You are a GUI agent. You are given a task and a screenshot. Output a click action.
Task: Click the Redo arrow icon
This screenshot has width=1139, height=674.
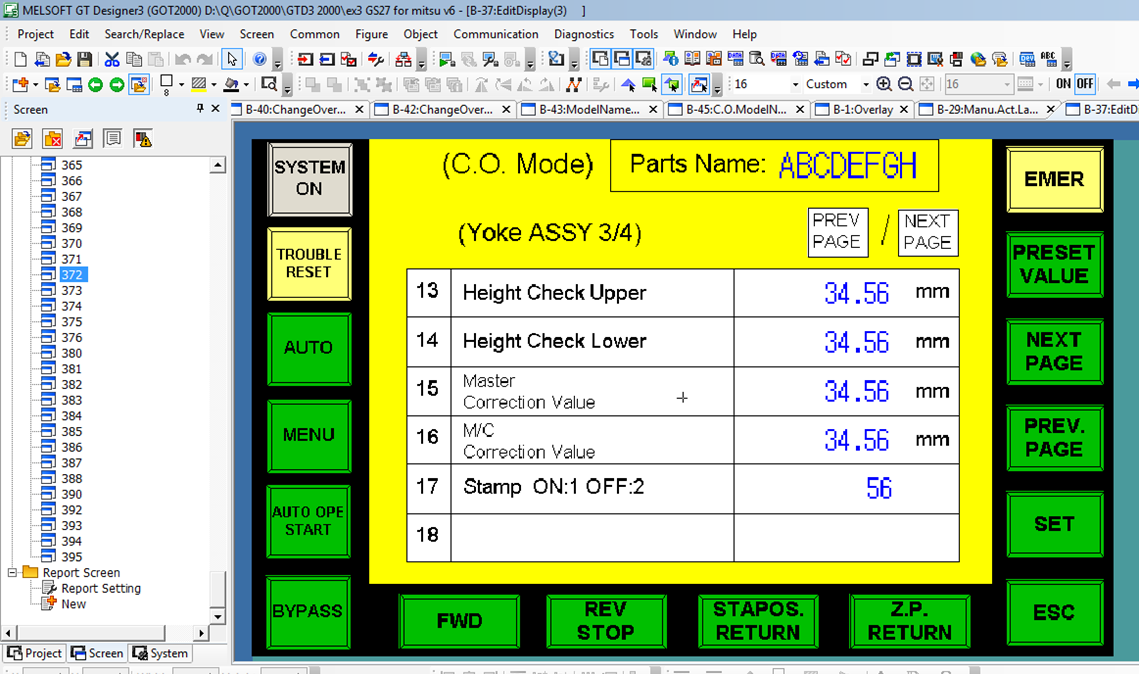(206, 60)
